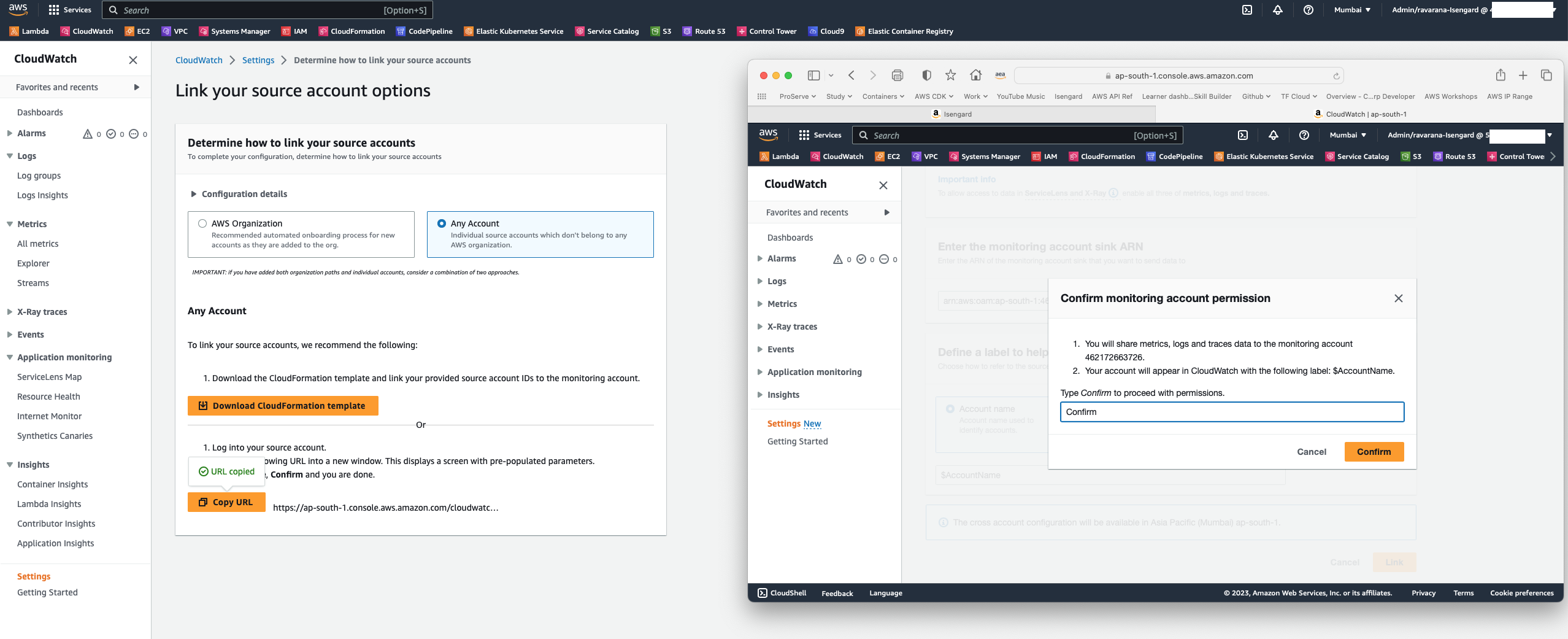Open Container Insights in main sidebar
The height and width of the screenshot is (639, 1568).
click(53, 484)
